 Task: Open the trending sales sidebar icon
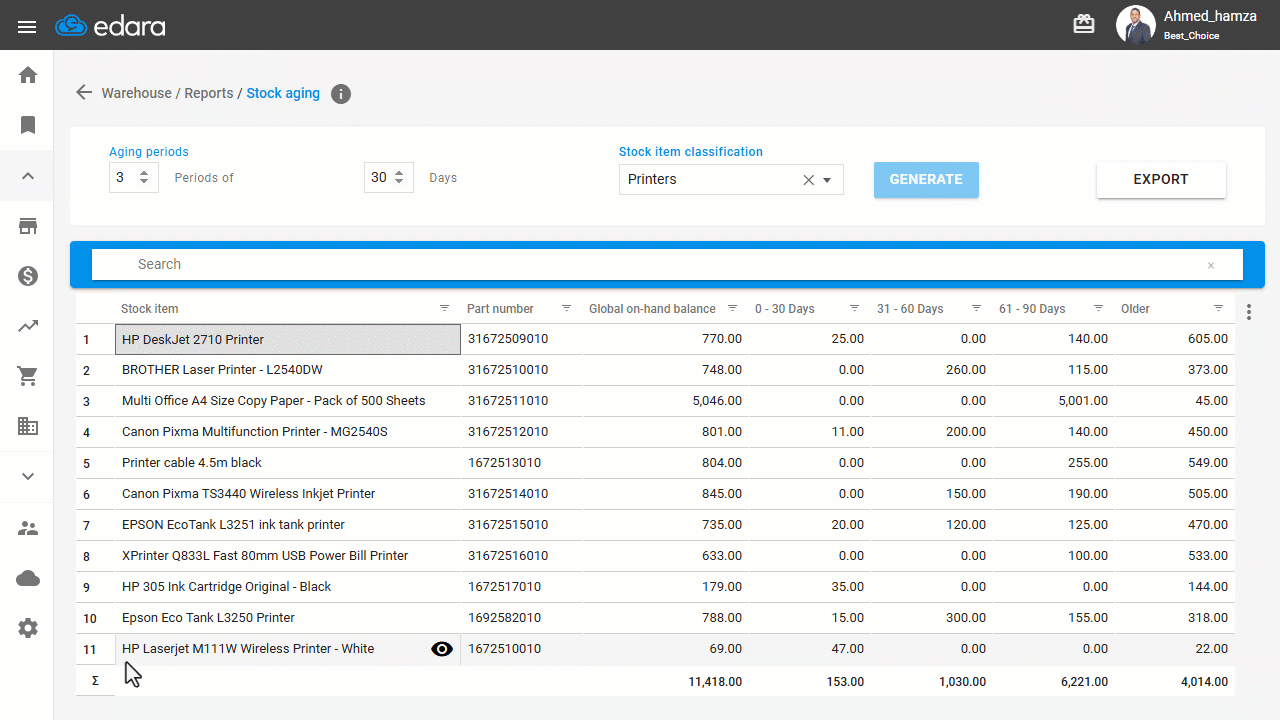coord(28,326)
